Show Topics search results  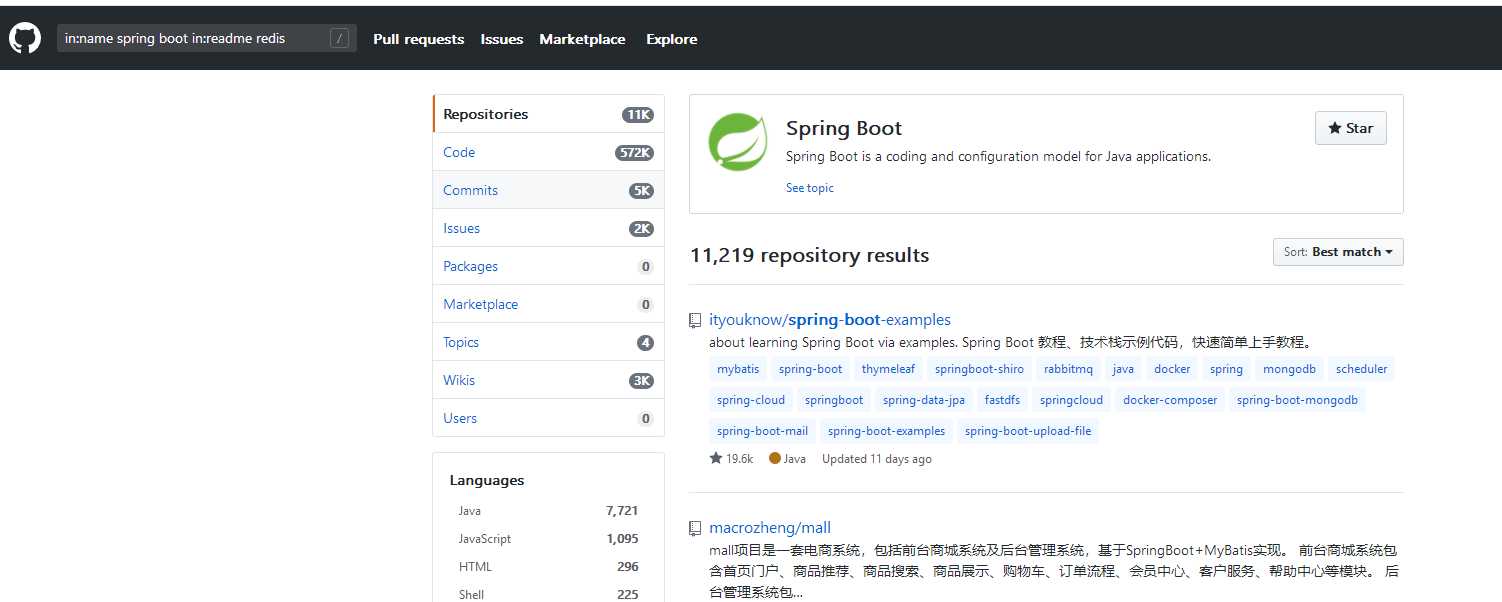(x=548, y=342)
